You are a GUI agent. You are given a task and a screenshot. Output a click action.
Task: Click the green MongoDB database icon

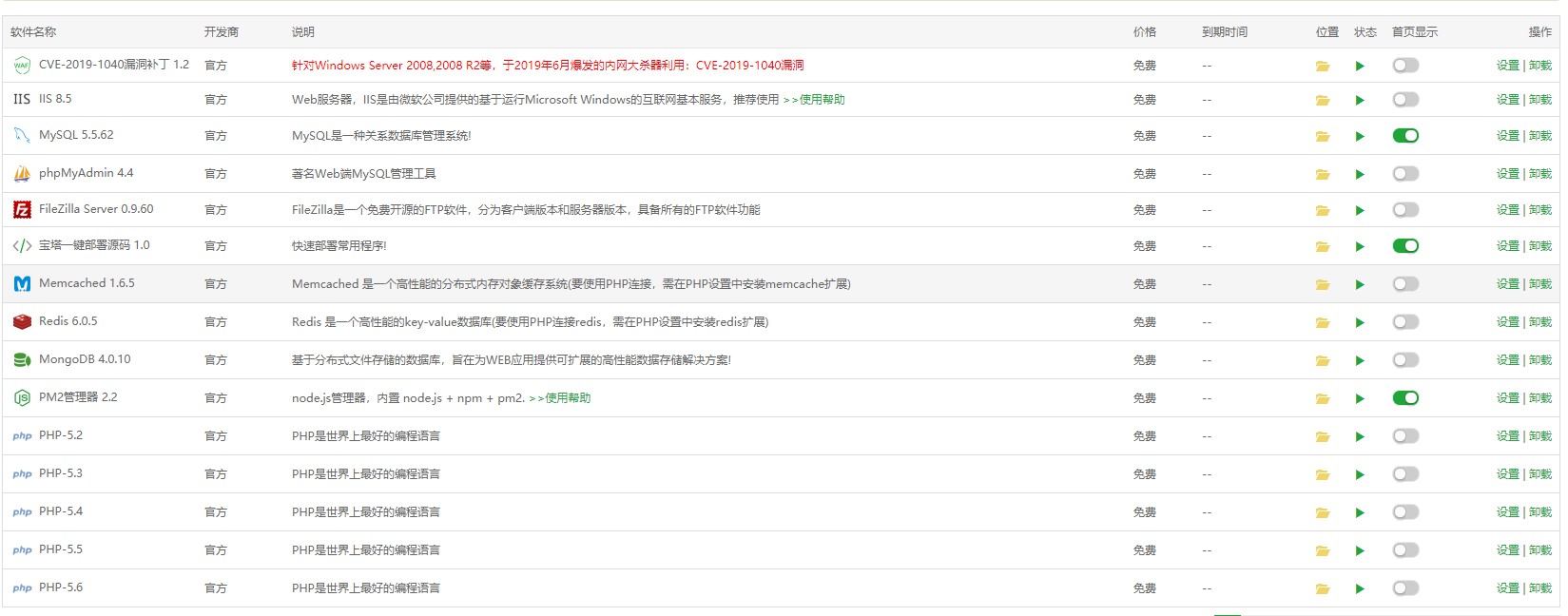coord(22,359)
